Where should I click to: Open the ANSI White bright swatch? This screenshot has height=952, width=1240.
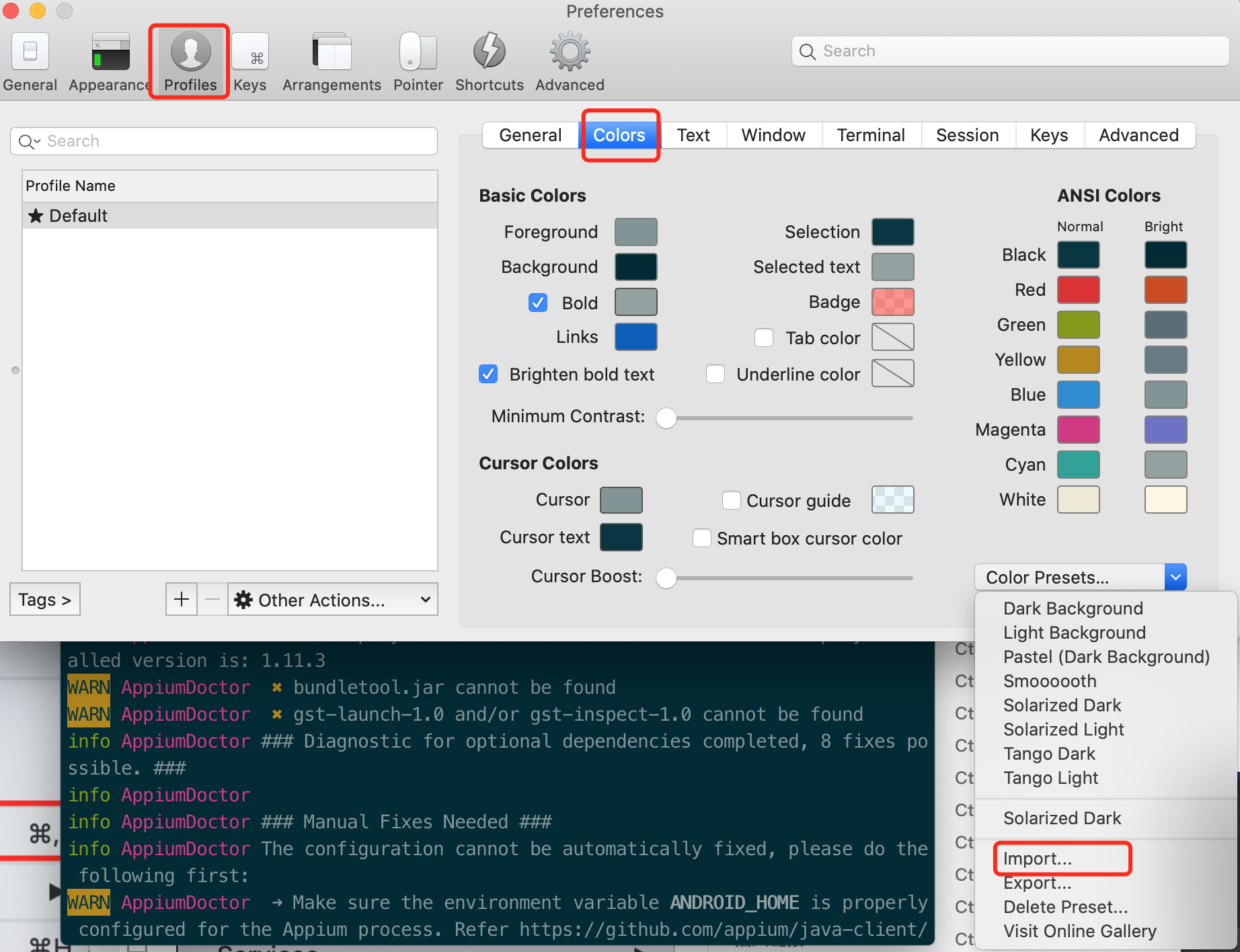tap(1166, 500)
